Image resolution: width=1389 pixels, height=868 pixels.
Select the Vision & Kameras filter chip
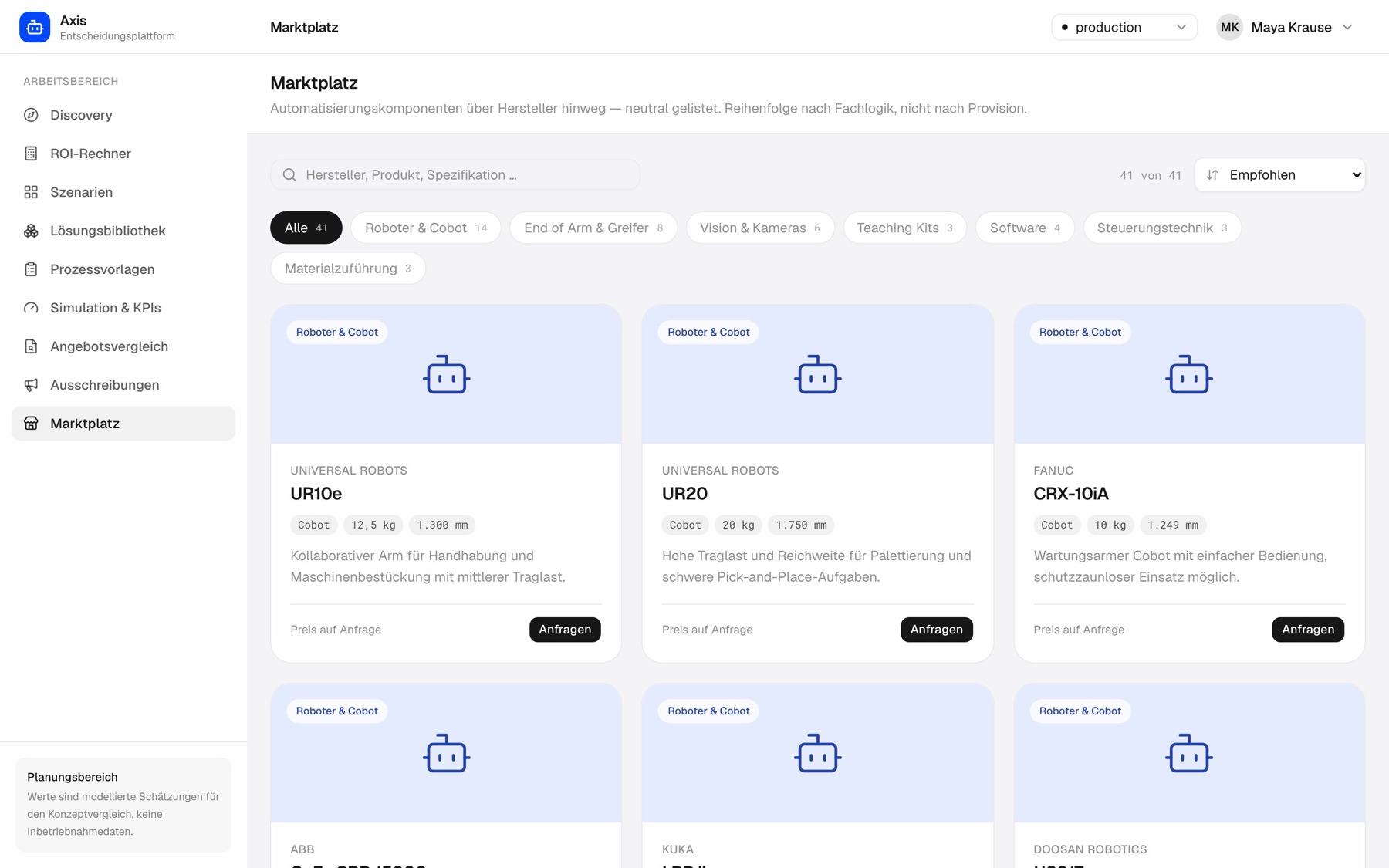[x=759, y=228]
